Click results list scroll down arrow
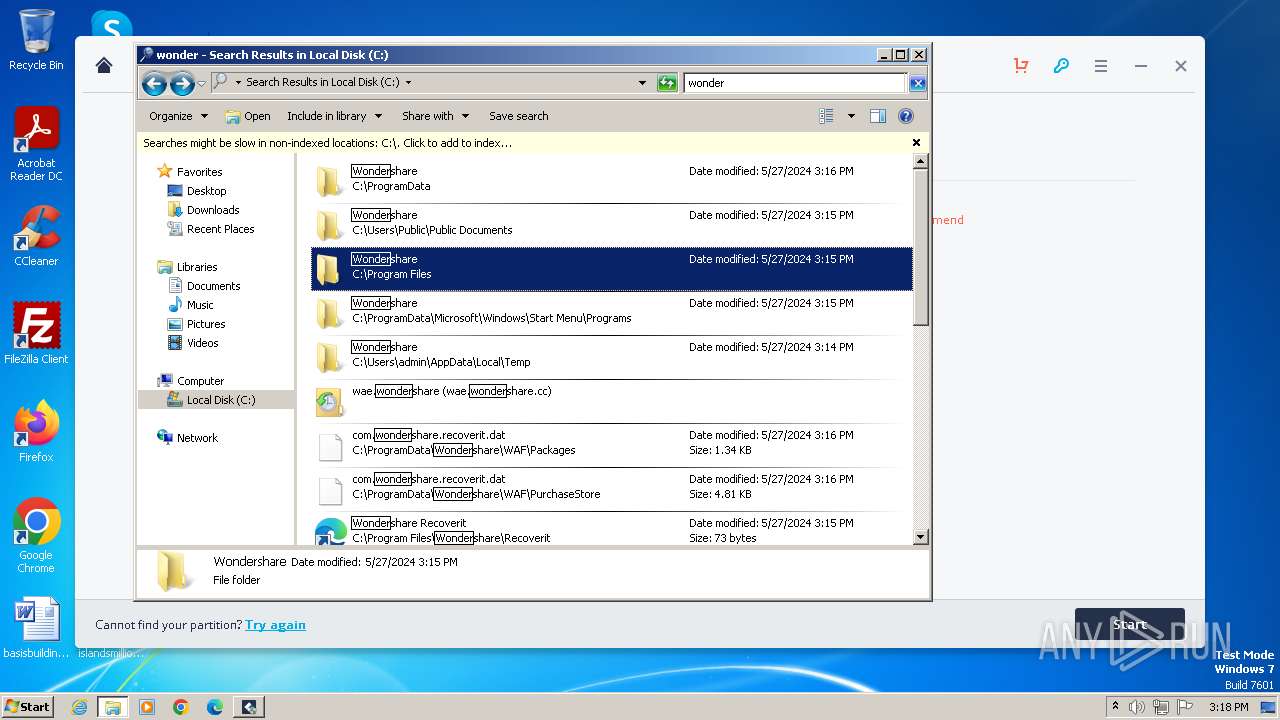The image size is (1280, 720). coord(921,538)
